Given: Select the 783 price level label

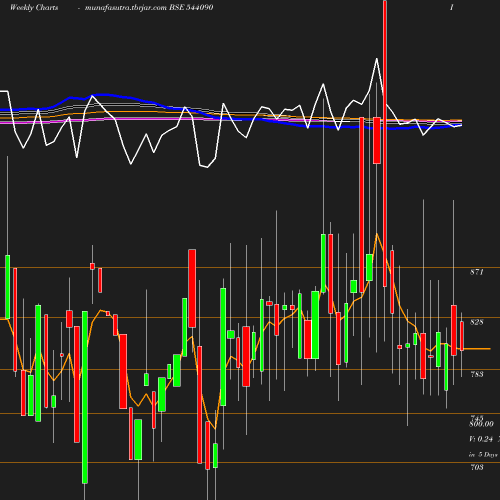Looking at the screenshot, I should coord(477,374).
